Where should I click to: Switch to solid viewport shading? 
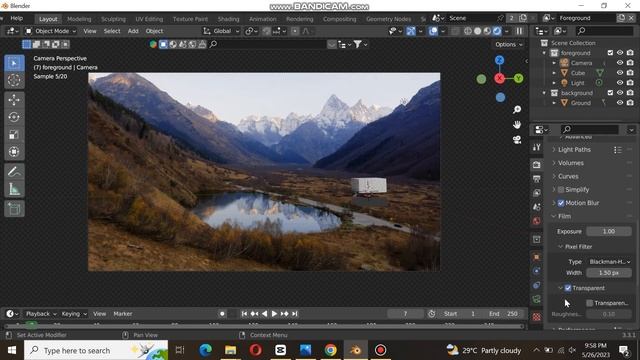477,31
